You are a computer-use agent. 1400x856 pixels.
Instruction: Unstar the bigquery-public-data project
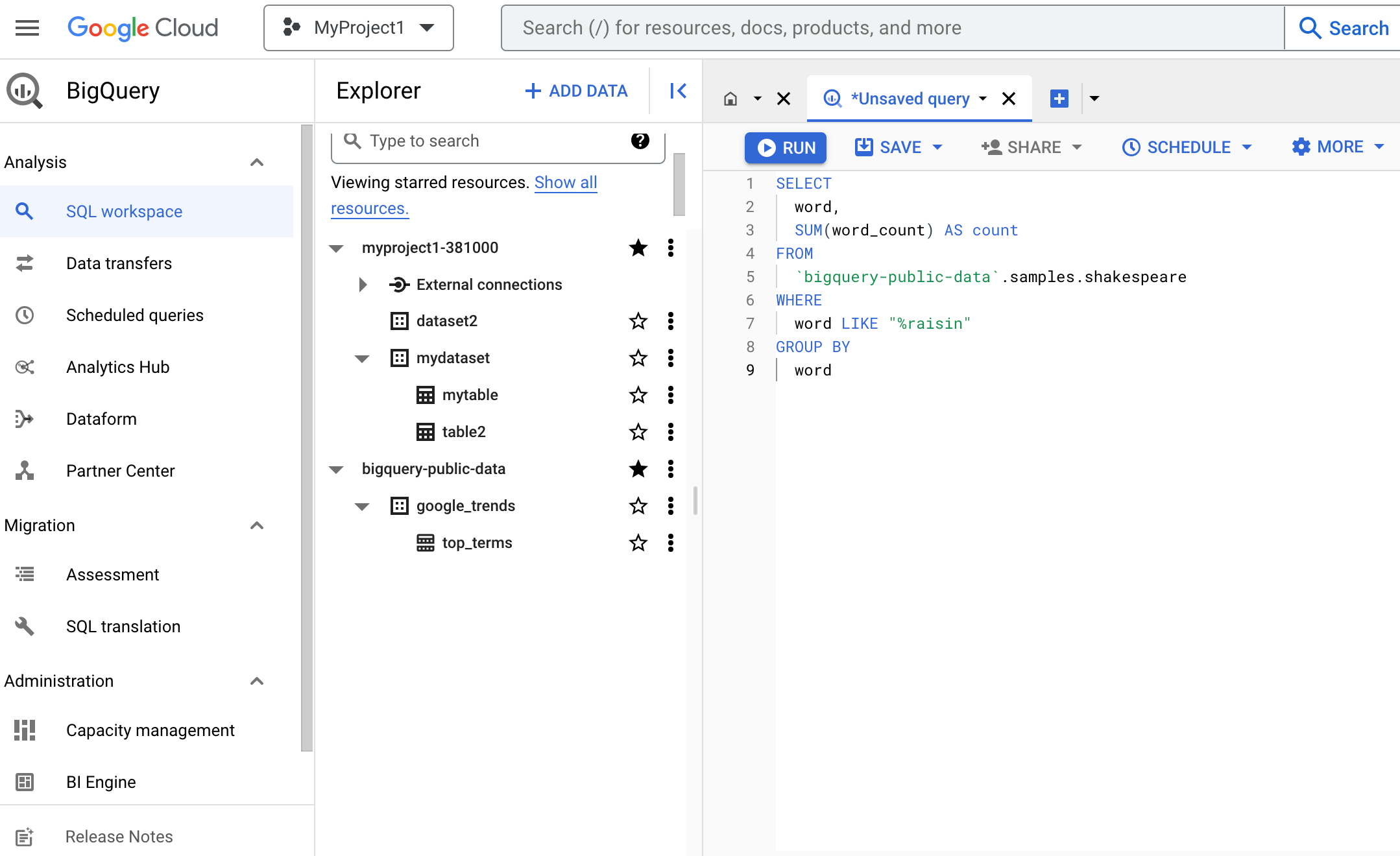pyautogui.click(x=638, y=469)
